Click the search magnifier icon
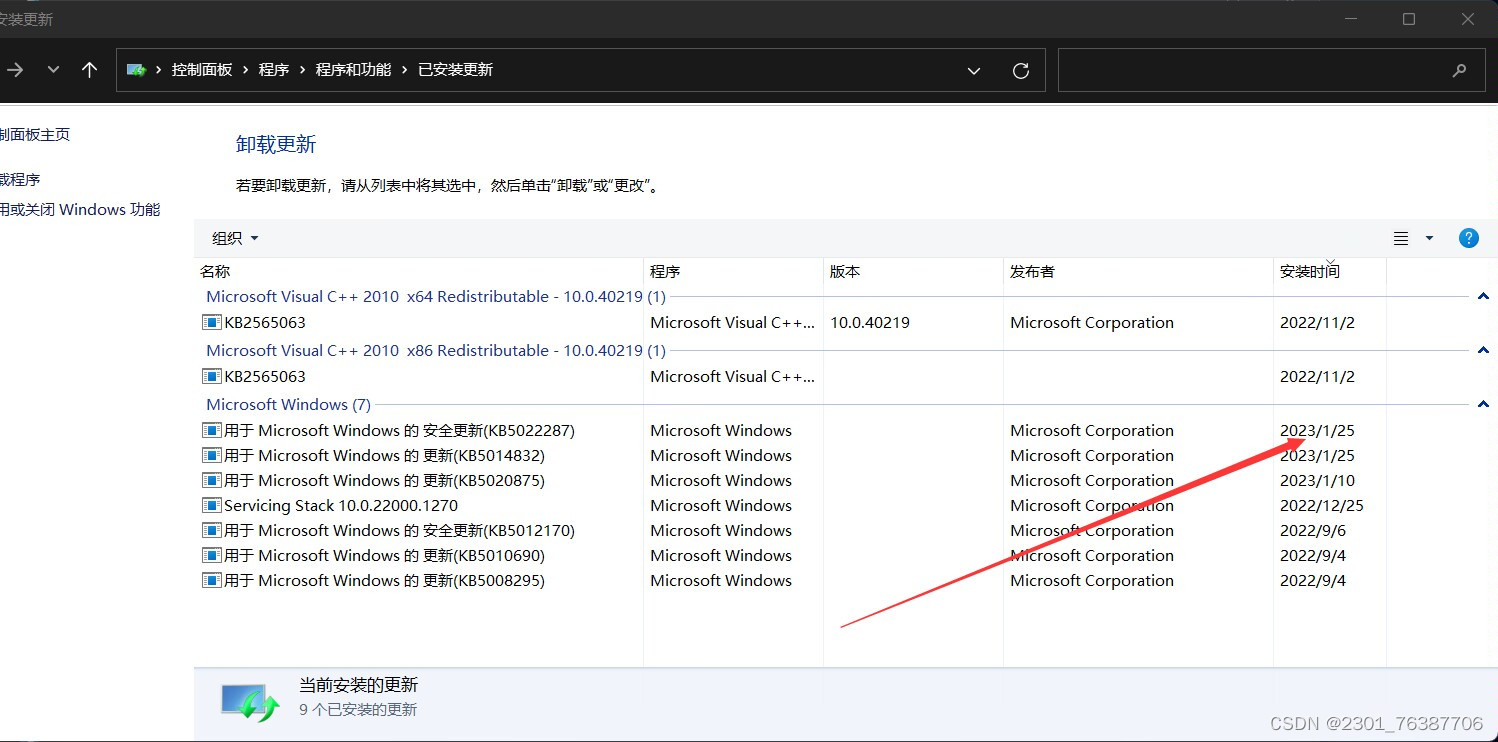This screenshot has height=742, width=1498. tap(1460, 70)
